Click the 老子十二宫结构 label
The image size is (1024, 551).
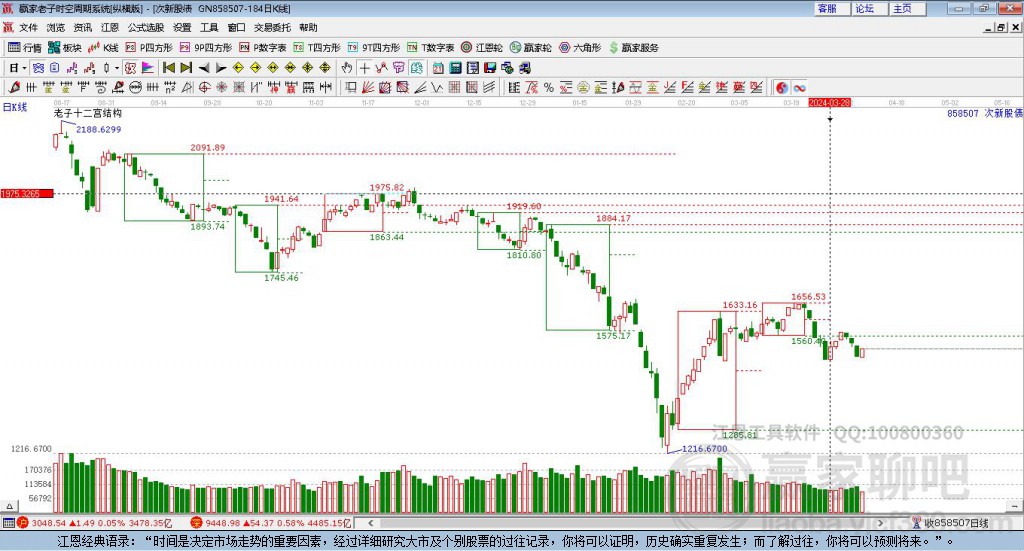click(x=88, y=114)
